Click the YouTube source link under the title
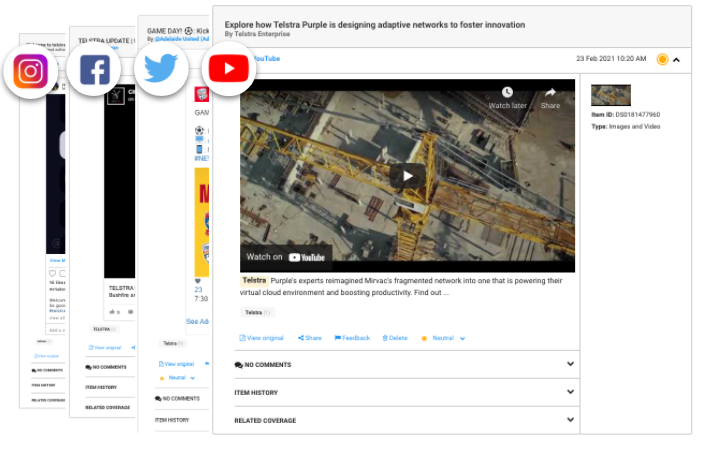704x450 pixels. pos(266,58)
